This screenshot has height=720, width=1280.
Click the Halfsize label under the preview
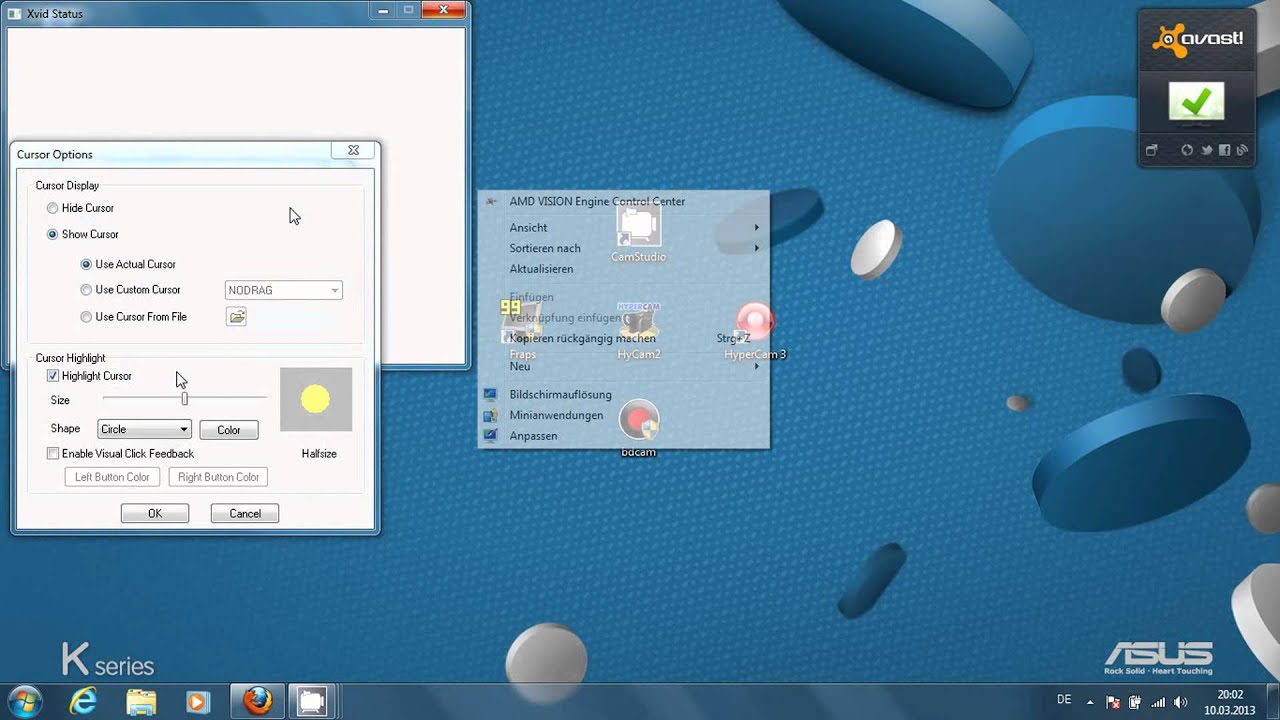pyautogui.click(x=319, y=454)
